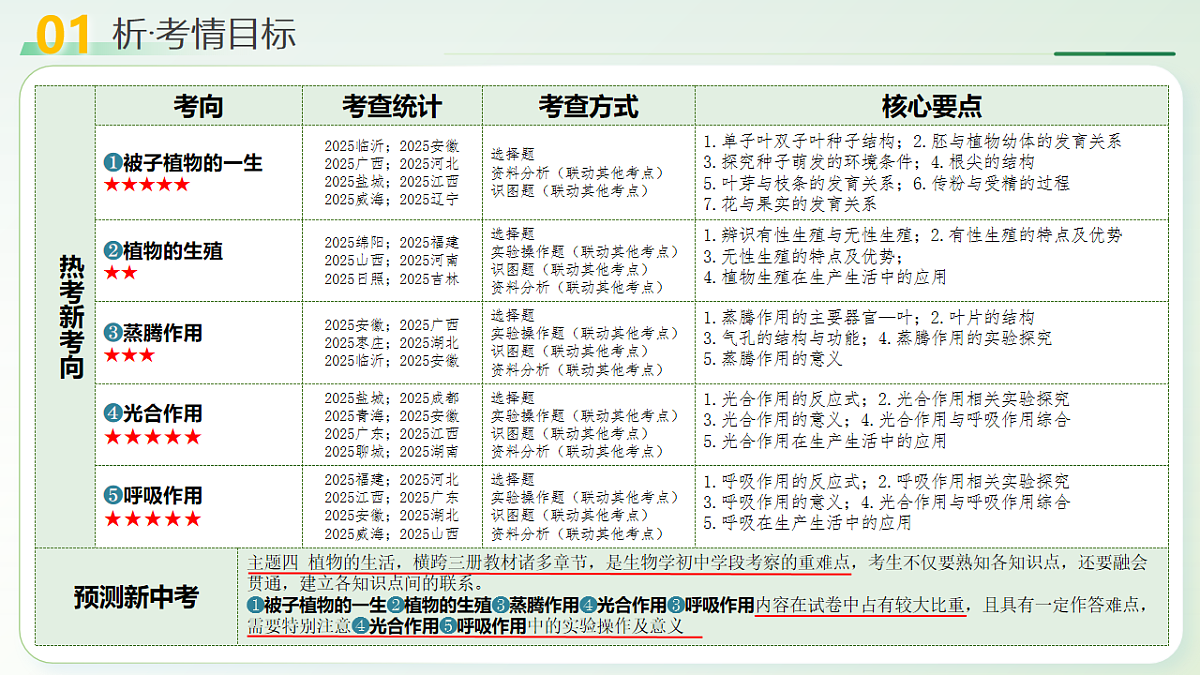Select the 核心要点 column header

(931, 107)
